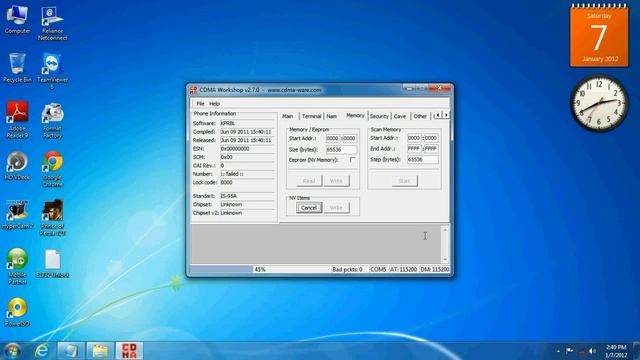Image resolution: width=640 pixels, height=360 pixels.
Task: Open the File menu
Action: [x=200, y=104]
